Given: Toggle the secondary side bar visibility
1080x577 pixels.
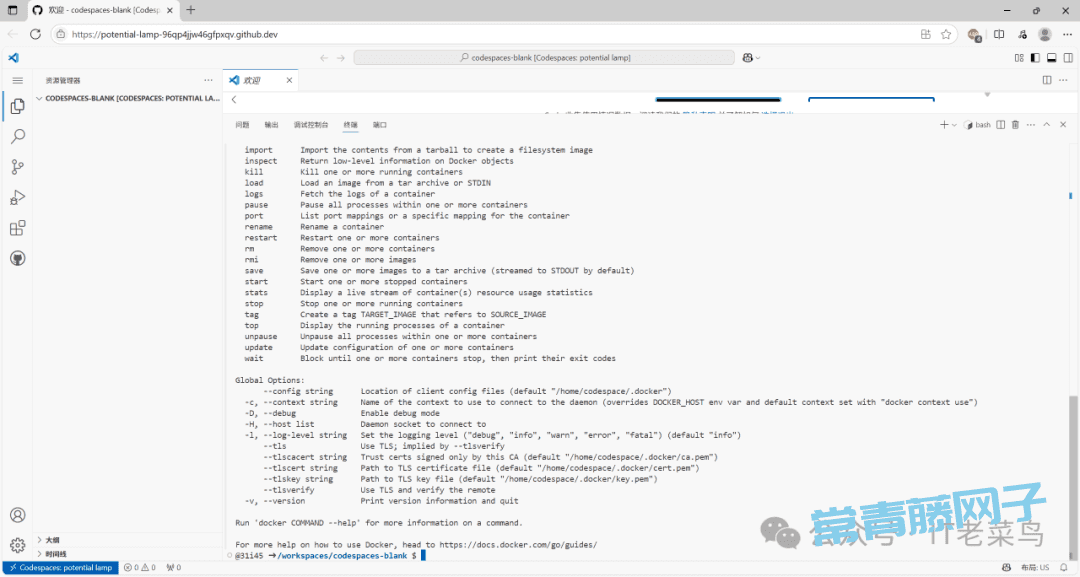Looking at the screenshot, I should [x=1068, y=58].
